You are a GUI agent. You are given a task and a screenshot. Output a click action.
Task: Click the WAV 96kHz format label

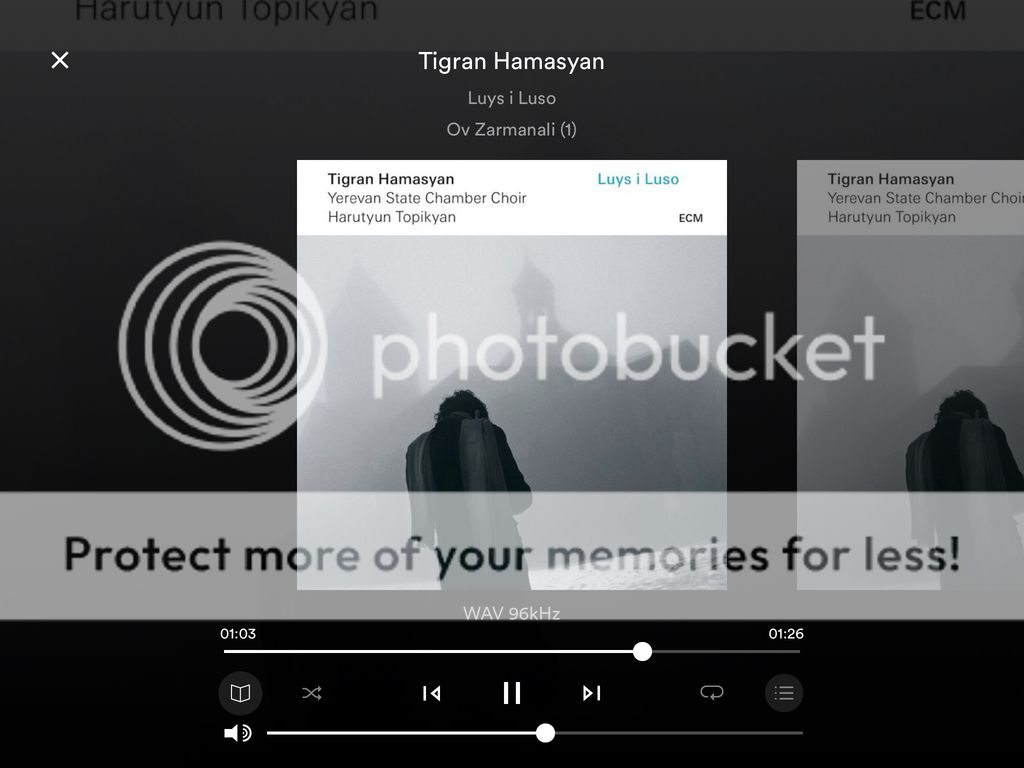click(x=512, y=613)
